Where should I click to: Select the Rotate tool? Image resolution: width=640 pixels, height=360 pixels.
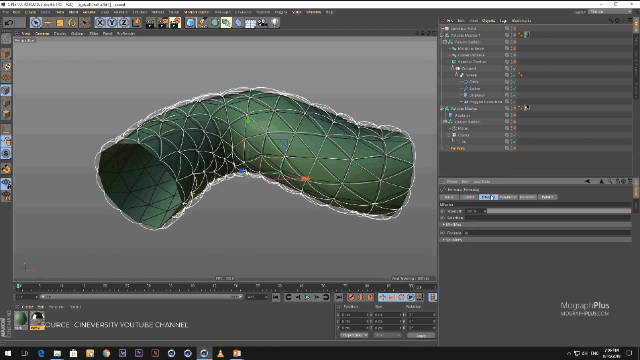[x=72, y=23]
